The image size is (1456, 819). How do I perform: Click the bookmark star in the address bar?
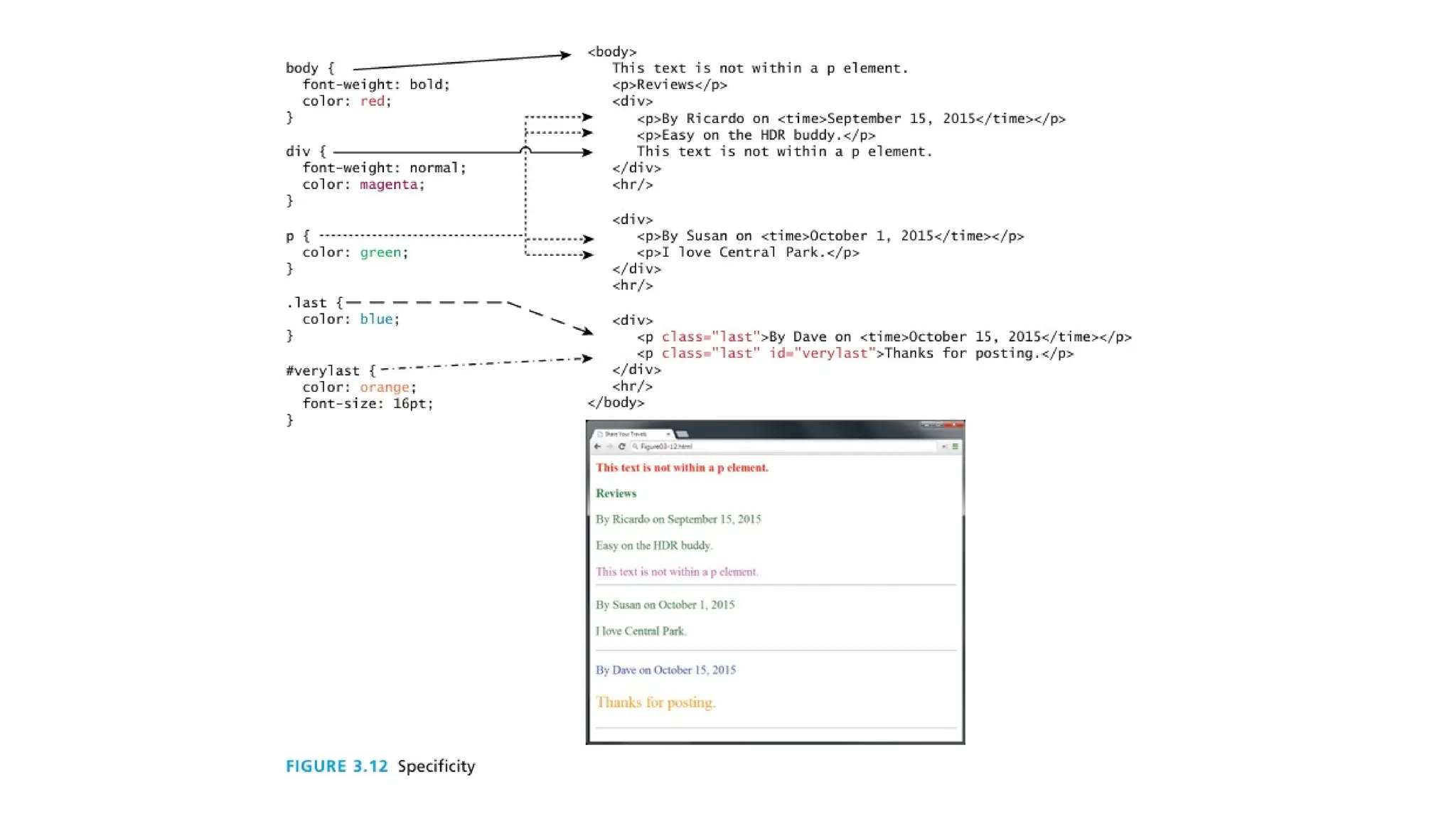pyautogui.click(x=943, y=446)
